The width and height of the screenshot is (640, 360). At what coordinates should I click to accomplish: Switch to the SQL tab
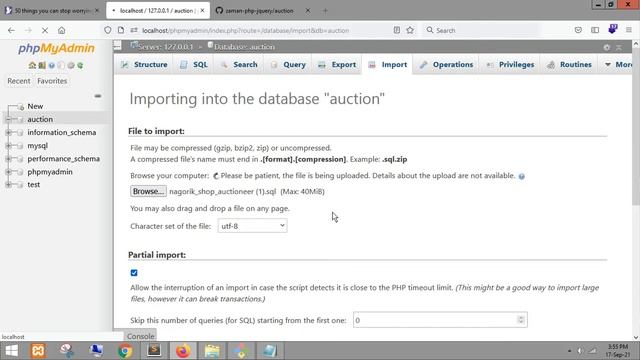coord(194,64)
